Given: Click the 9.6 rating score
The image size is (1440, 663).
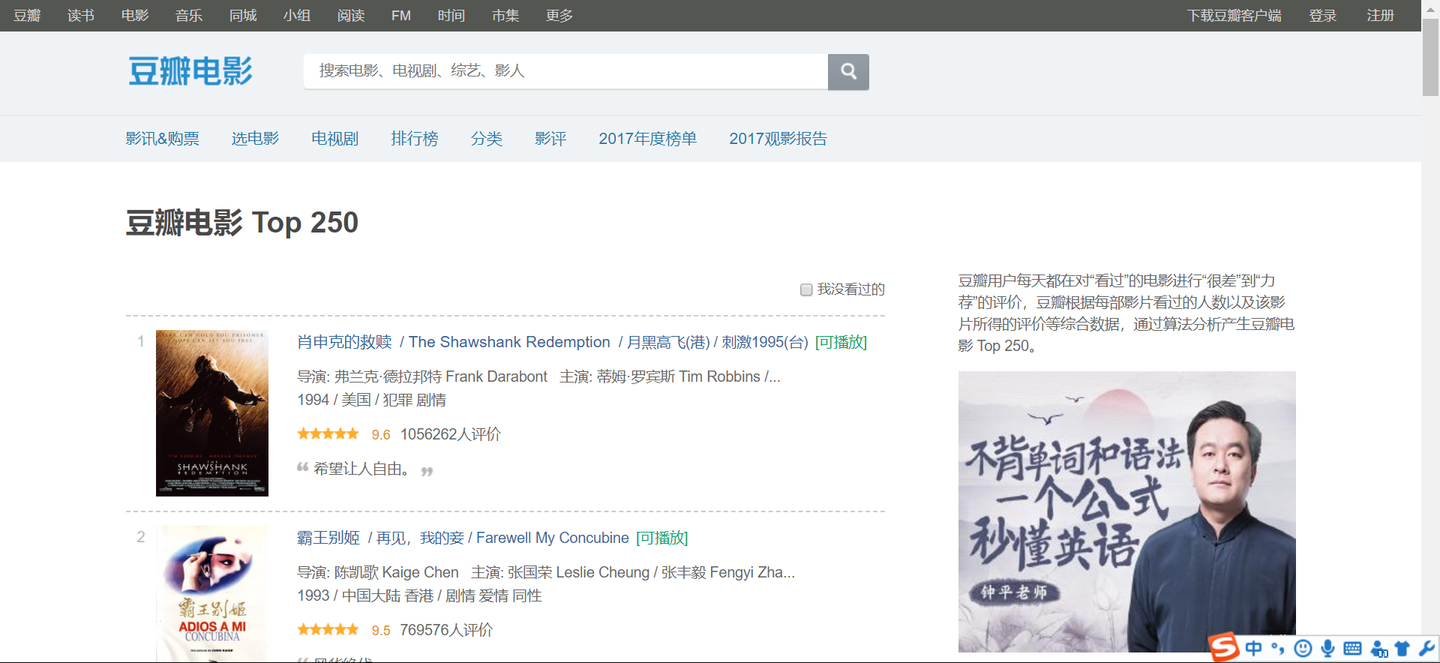Looking at the screenshot, I should 381,435.
